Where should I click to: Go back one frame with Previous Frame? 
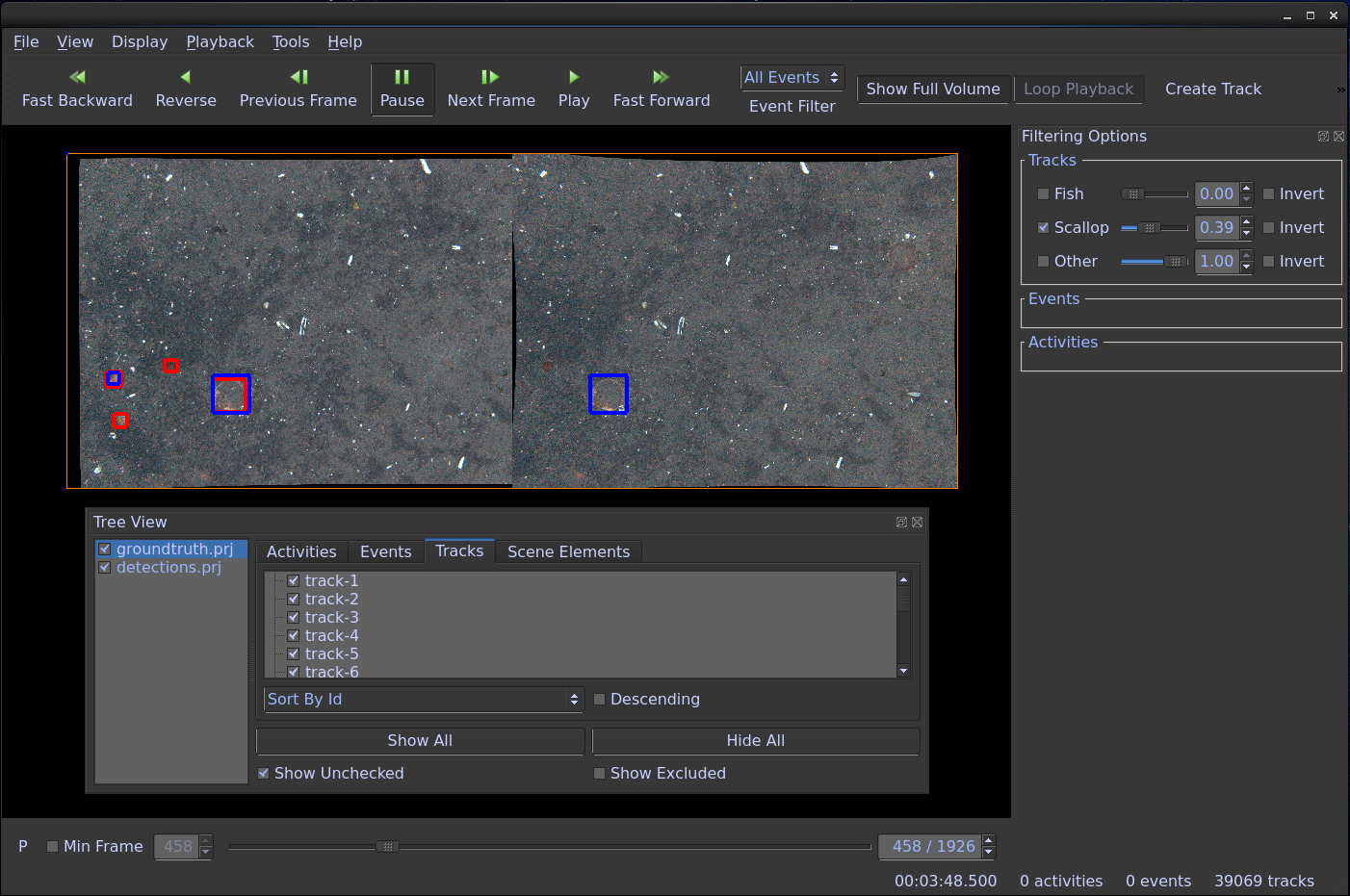298,76
